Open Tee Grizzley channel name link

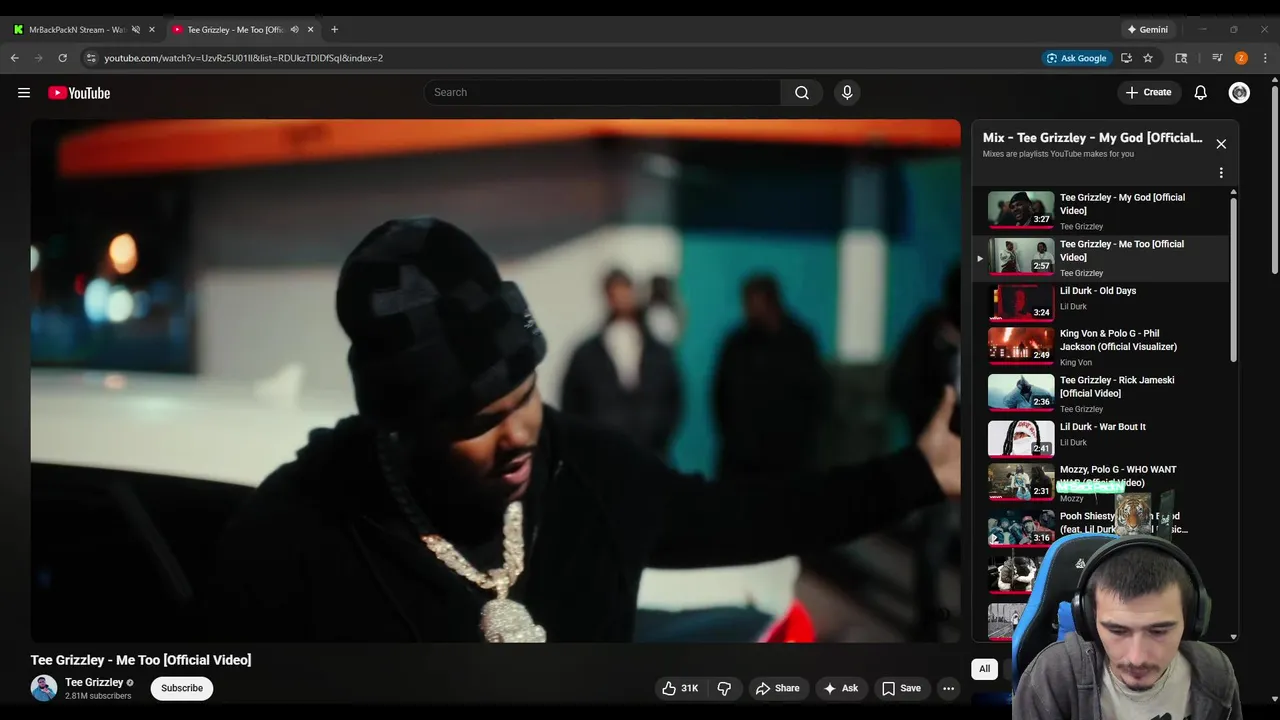pyautogui.click(x=94, y=682)
